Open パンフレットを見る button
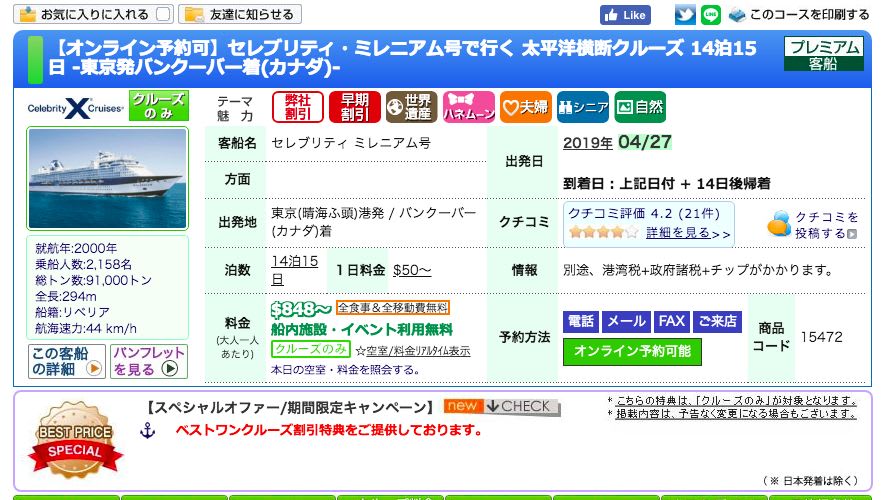 click(x=149, y=361)
